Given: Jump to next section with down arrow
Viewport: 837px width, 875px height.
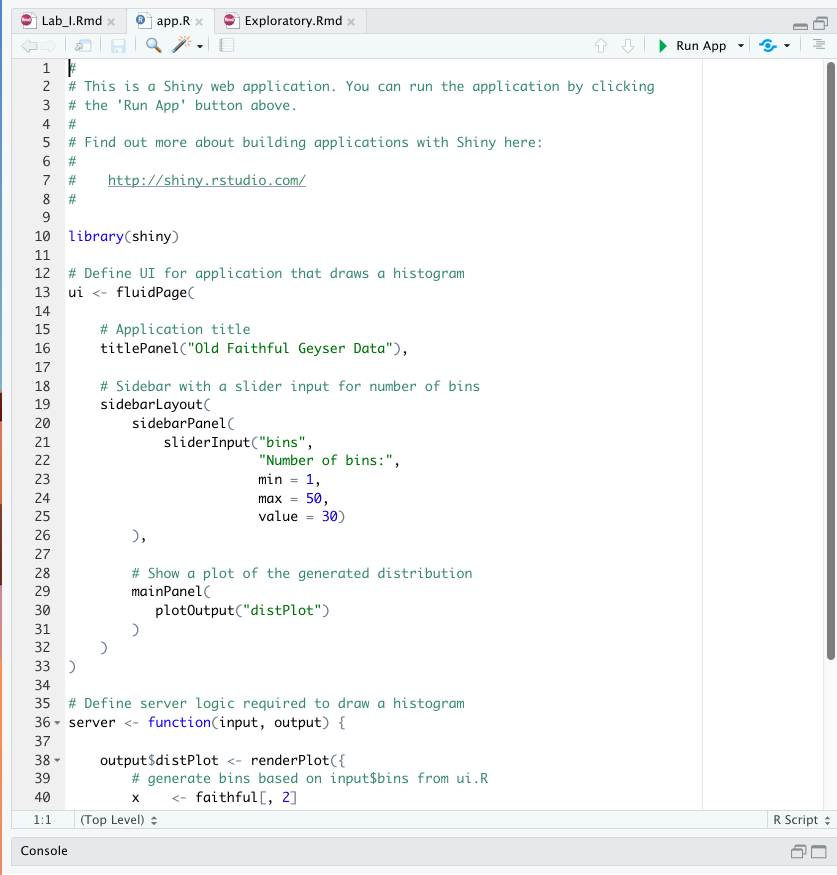Looking at the screenshot, I should pyautogui.click(x=628, y=46).
